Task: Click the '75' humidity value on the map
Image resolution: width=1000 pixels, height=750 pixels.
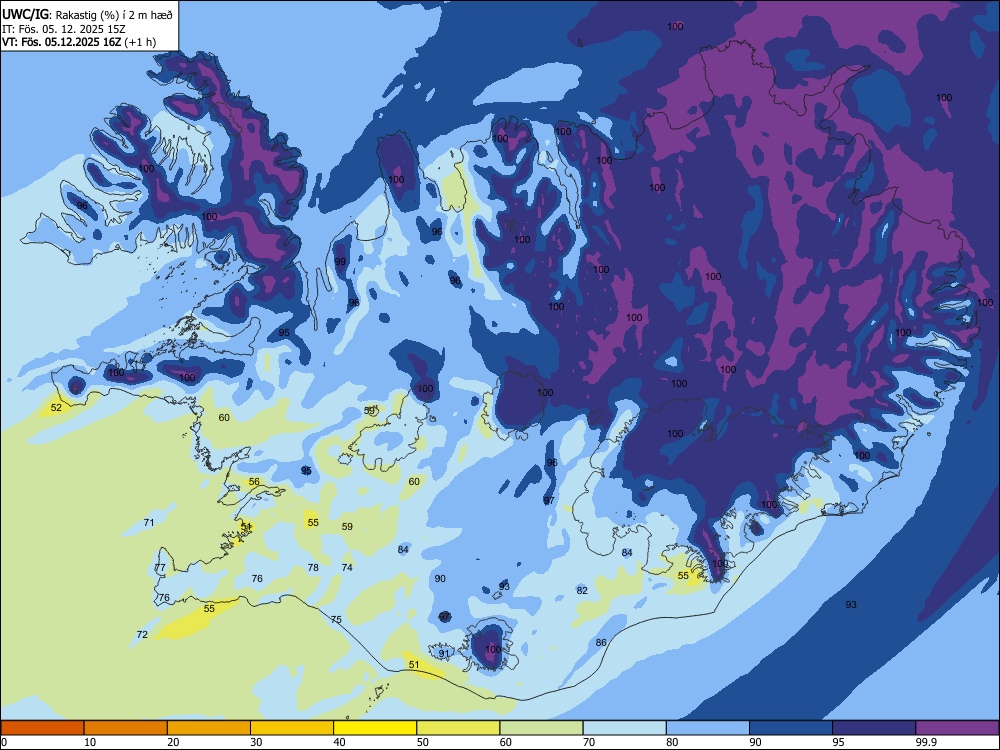Action: click(x=336, y=620)
